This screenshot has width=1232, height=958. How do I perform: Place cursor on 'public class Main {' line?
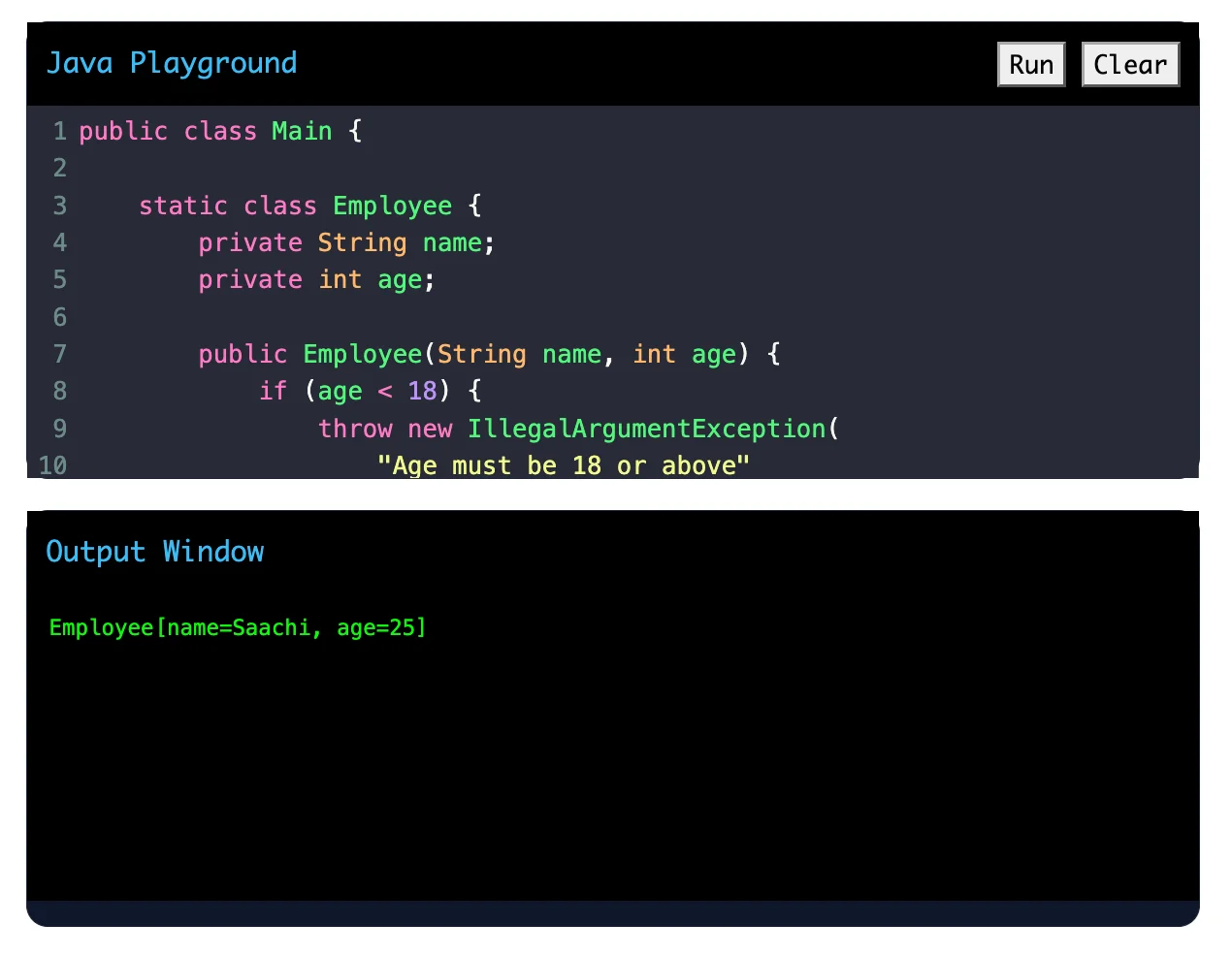[220, 131]
